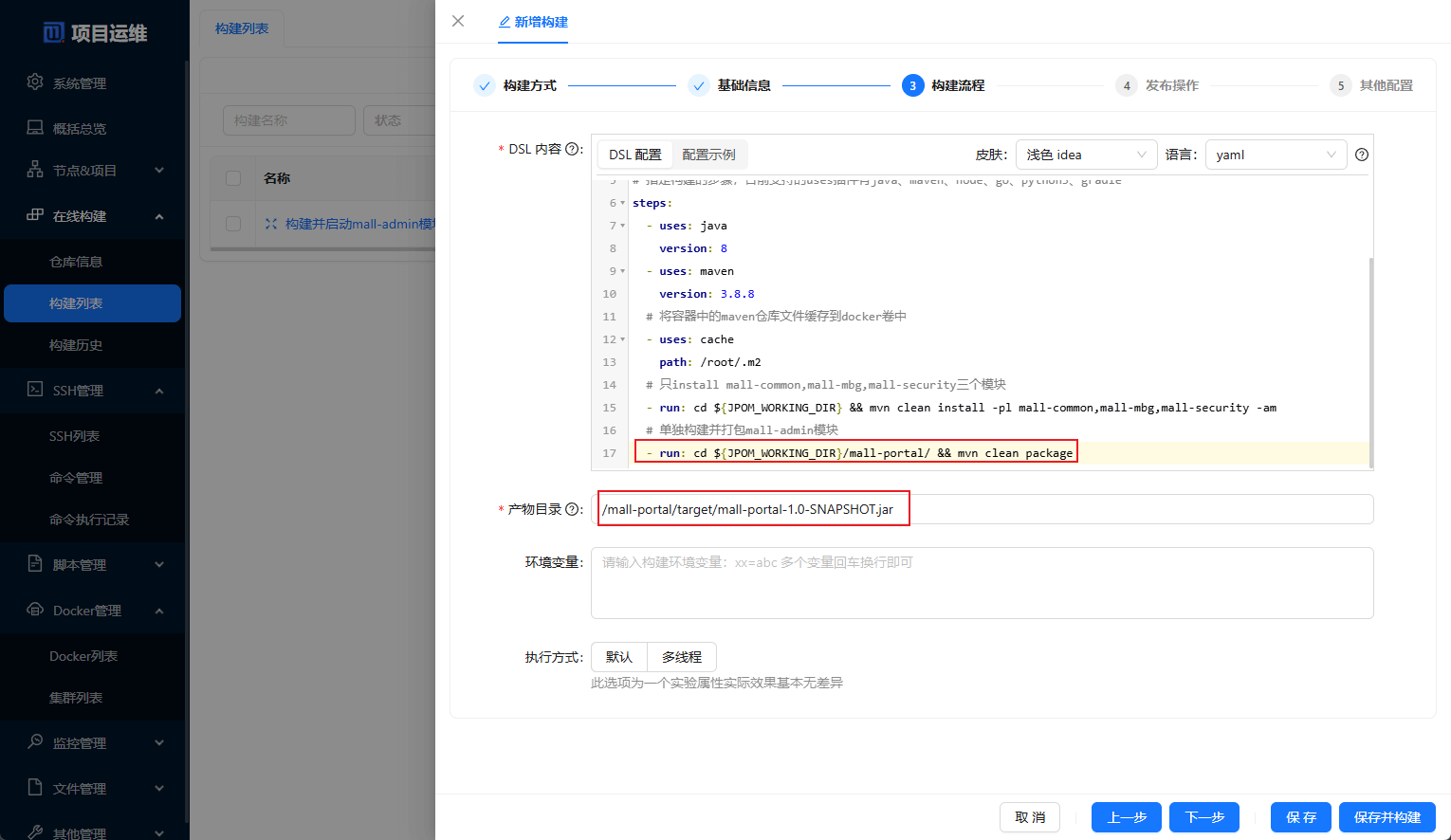Select 多线程 execution mode
This screenshot has width=1451, height=840.
coord(681,657)
